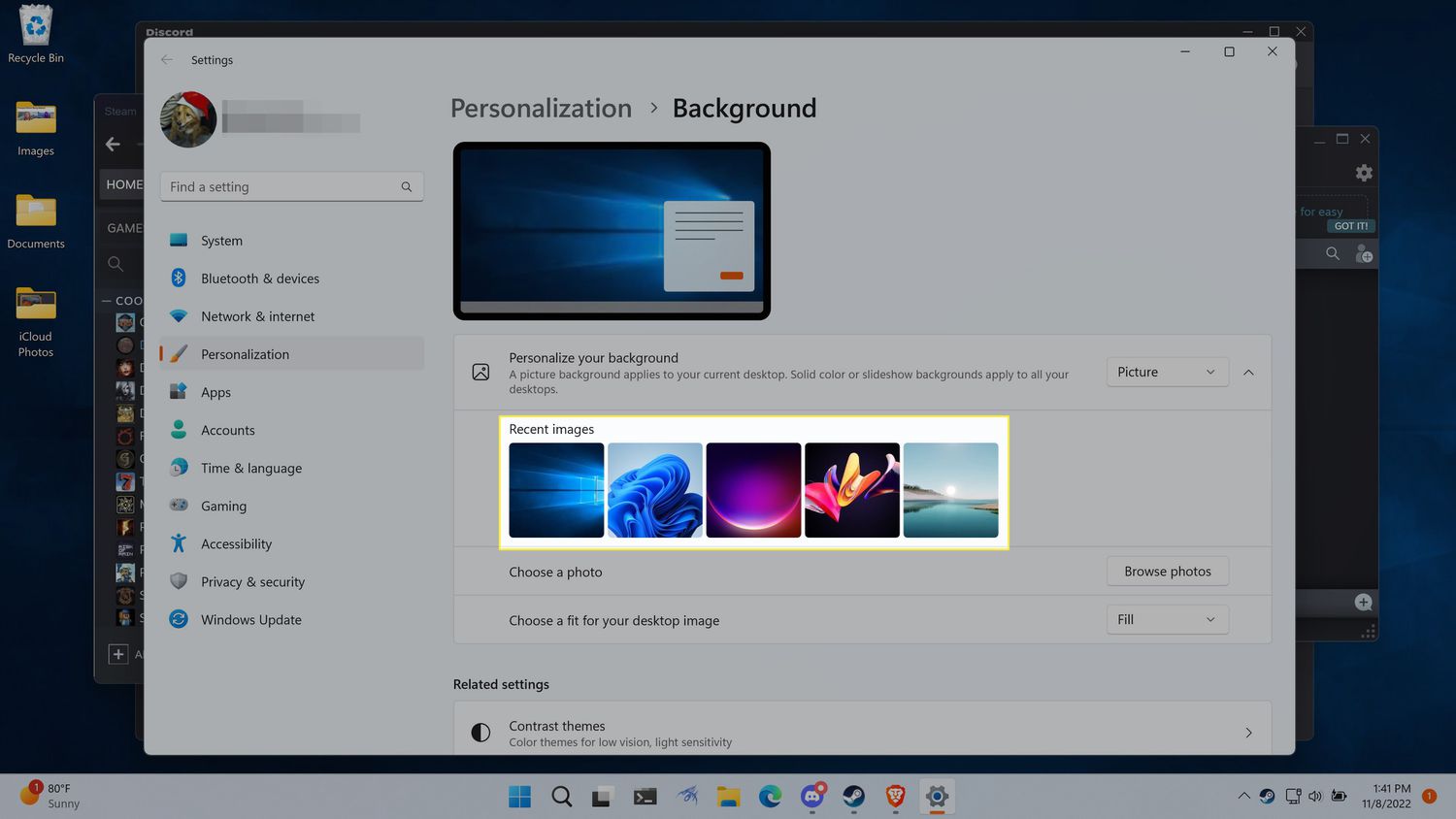Open the Fill desktop fit dropdown
The image size is (1456, 819).
coord(1167,620)
